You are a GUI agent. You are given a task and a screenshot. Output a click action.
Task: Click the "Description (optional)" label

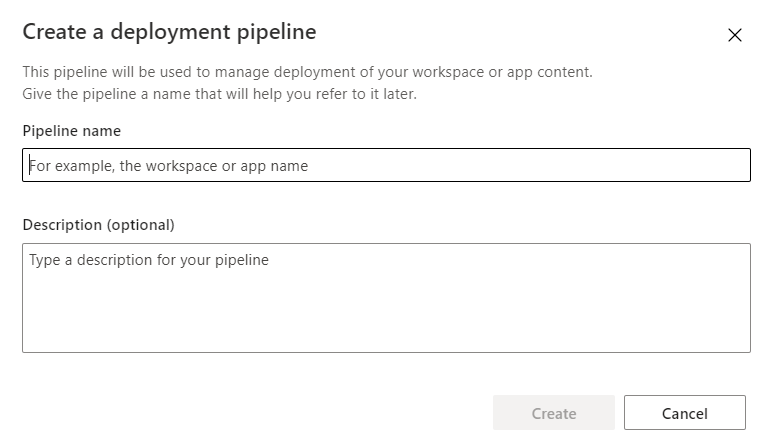(x=98, y=224)
